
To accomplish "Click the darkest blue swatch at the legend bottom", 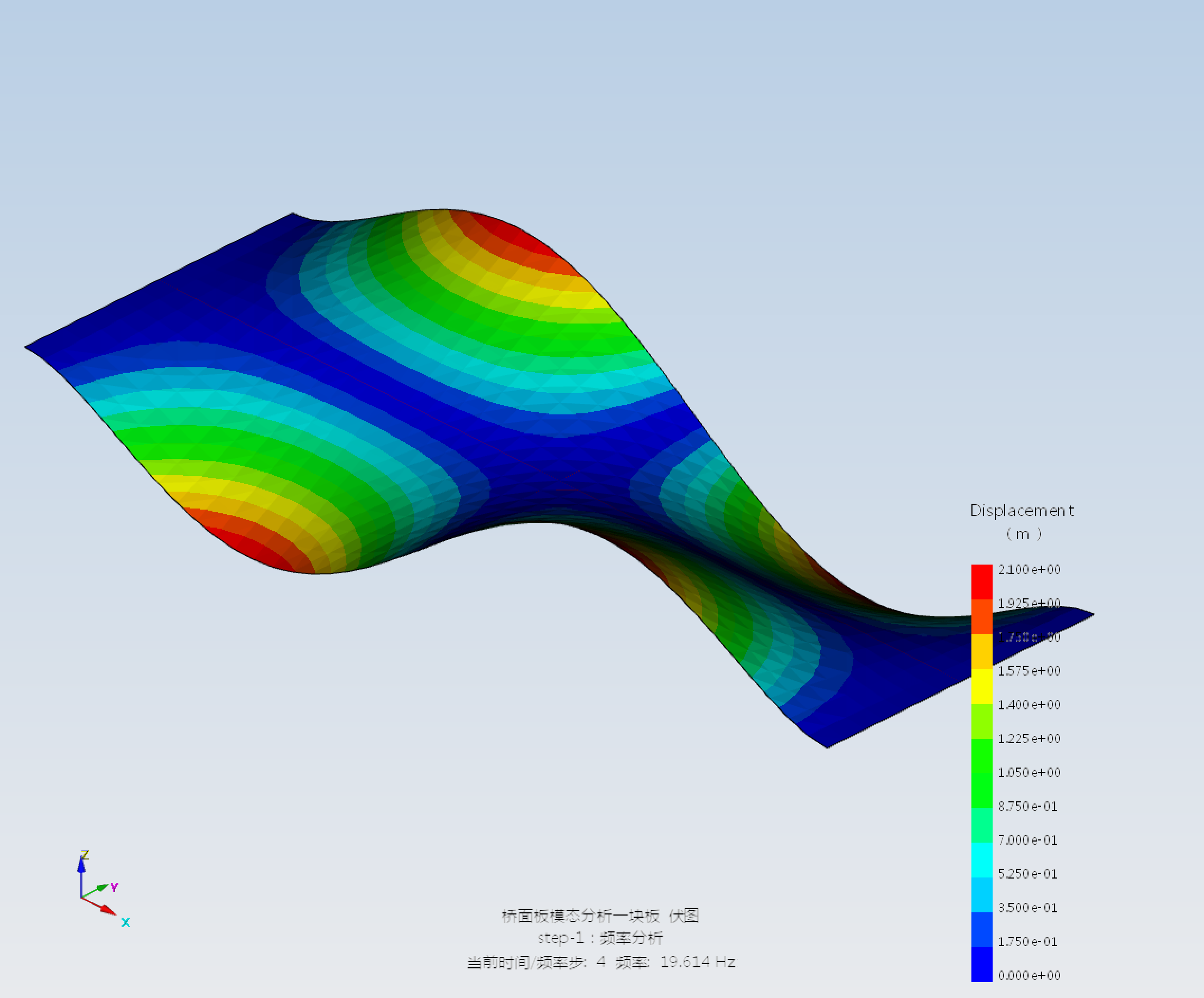I will (x=982, y=965).
